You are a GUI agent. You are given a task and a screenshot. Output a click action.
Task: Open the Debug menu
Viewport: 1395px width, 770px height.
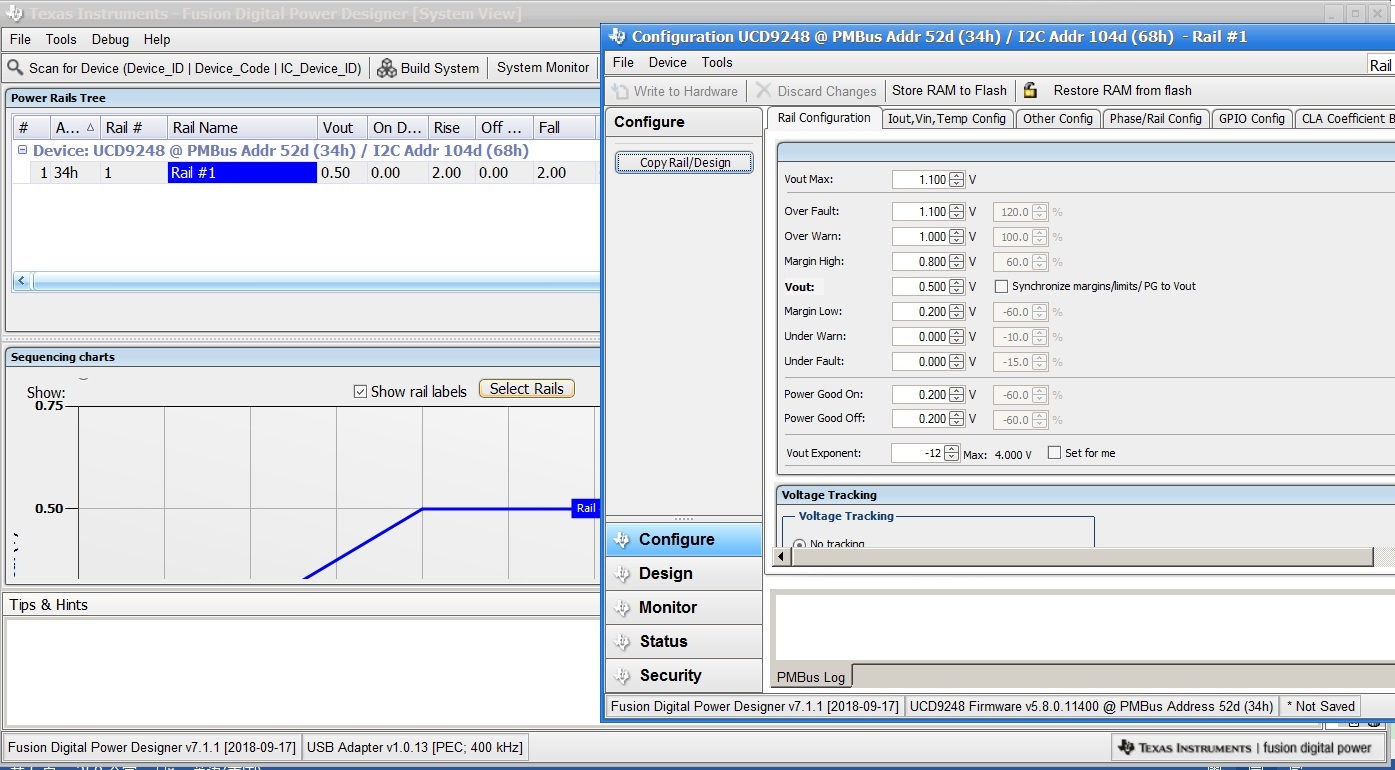point(110,39)
